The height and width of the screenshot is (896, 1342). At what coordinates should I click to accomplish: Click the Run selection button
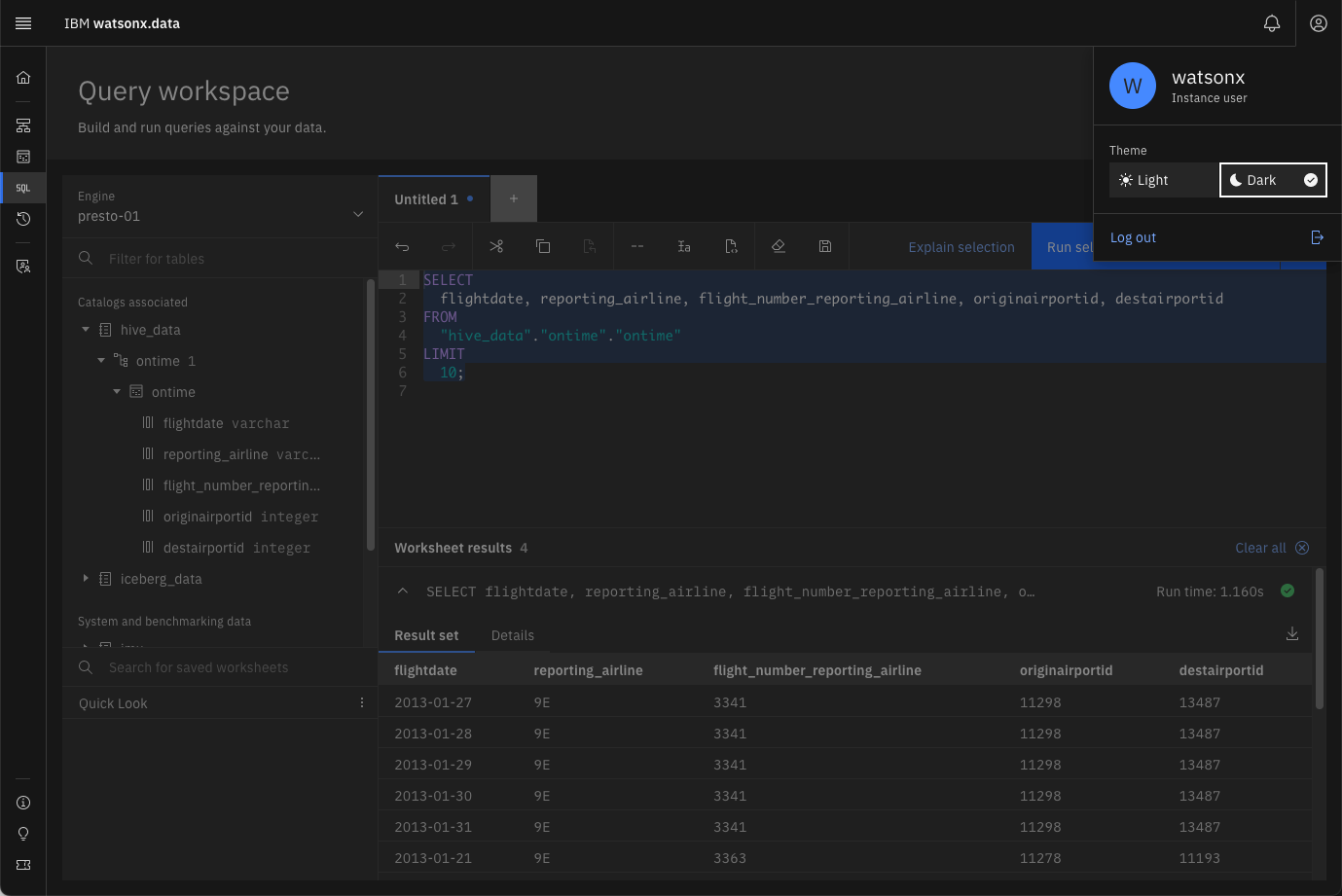[1063, 247]
